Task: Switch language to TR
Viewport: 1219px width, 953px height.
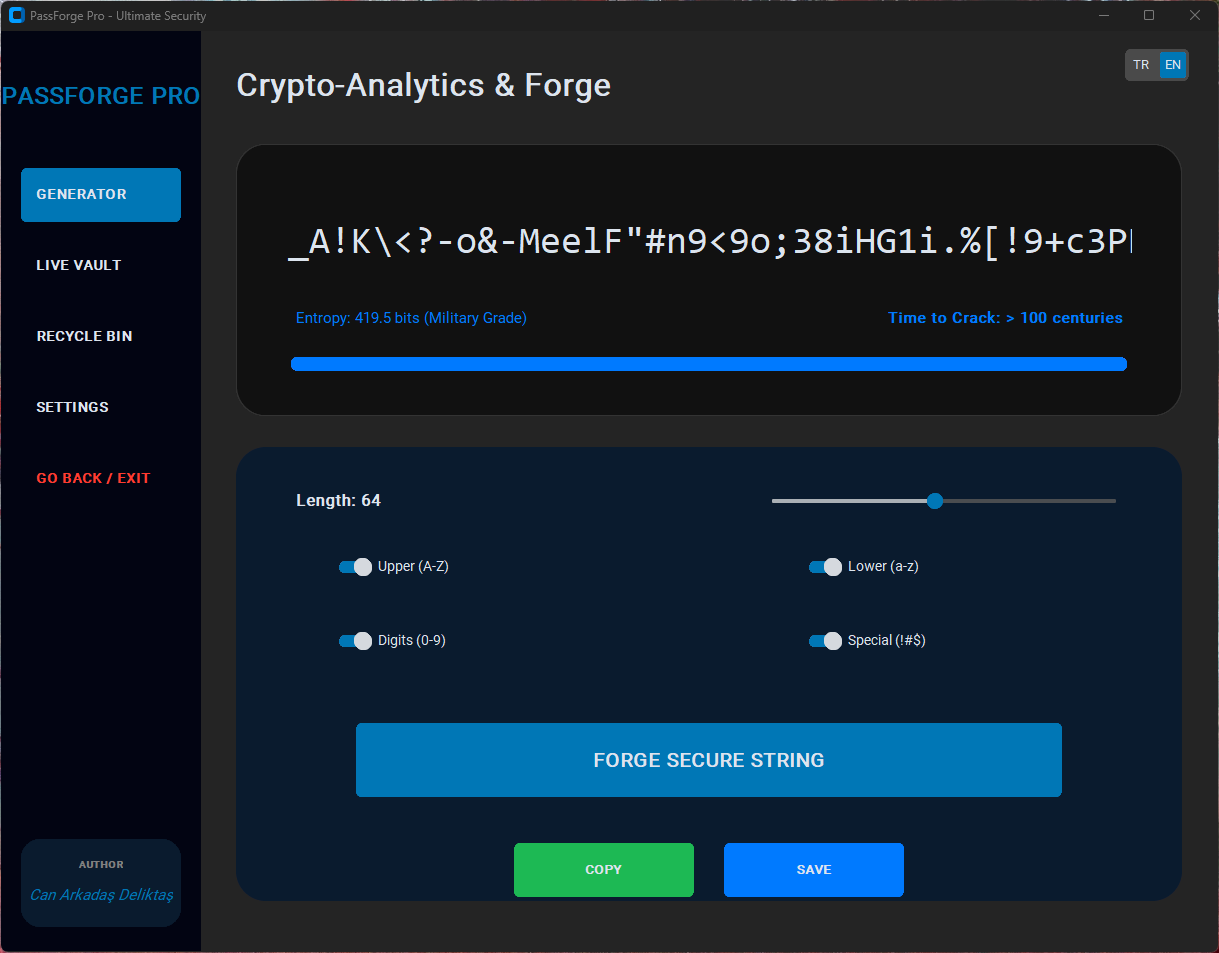Action: 1141,65
